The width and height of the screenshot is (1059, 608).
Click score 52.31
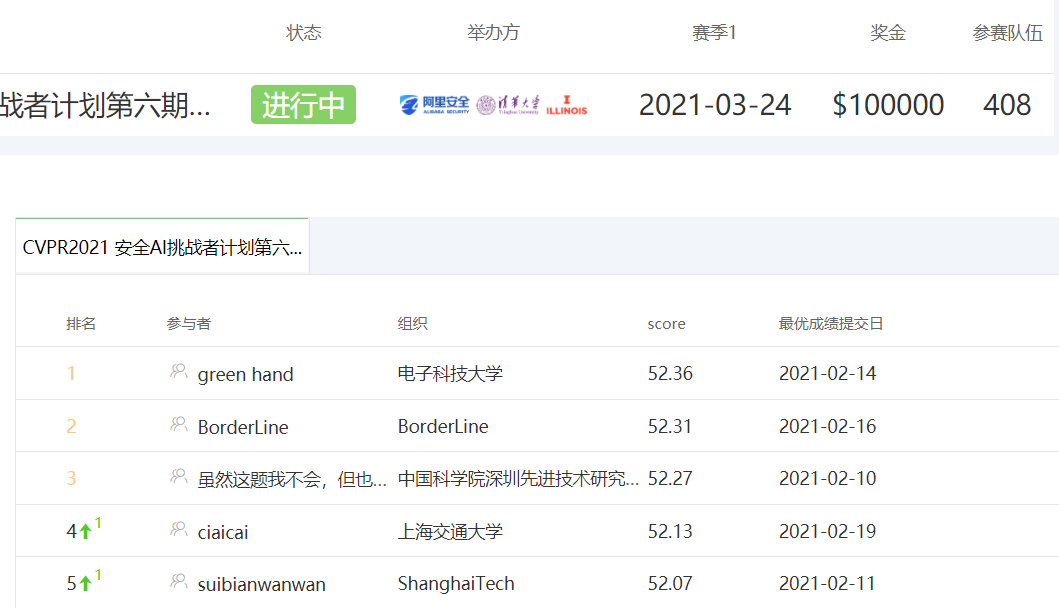pyautogui.click(x=670, y=426)
